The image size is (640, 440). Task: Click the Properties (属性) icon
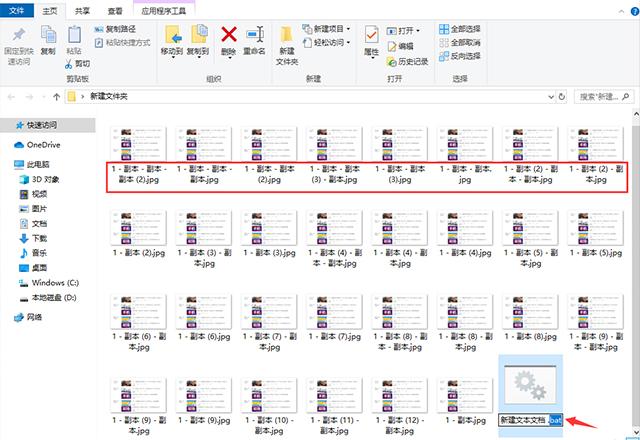coord(371,35)
